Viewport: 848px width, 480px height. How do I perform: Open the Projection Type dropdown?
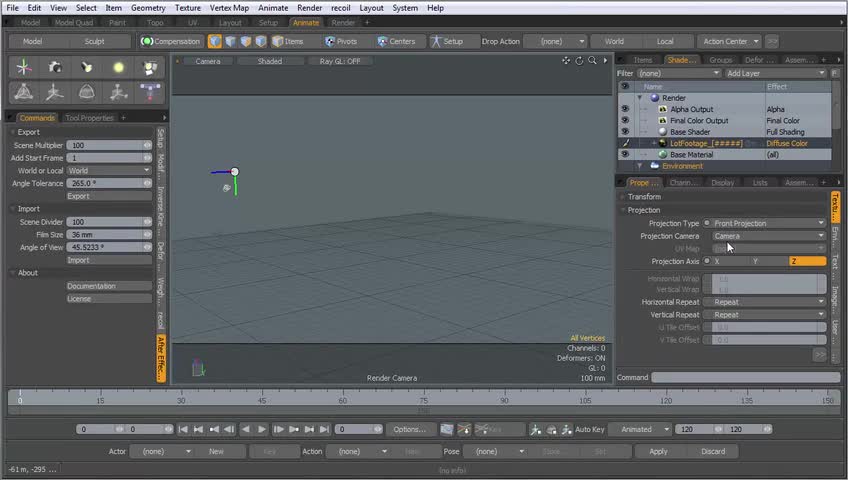768,223
